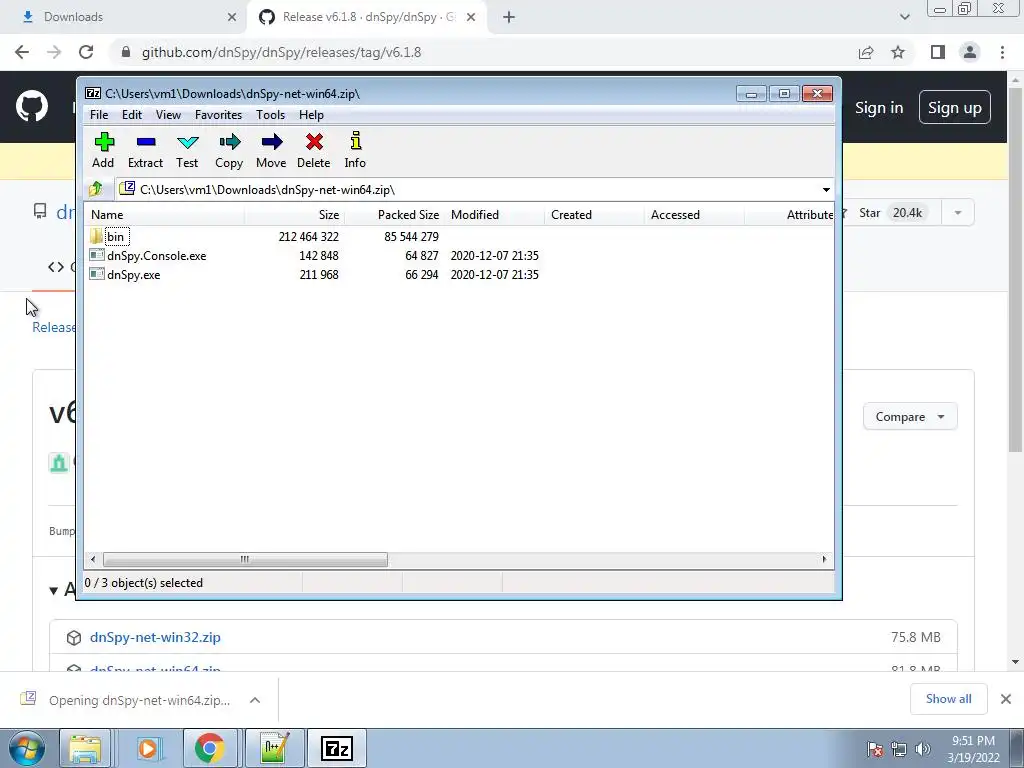This screenshot has height=768, width=1024.
Task: Open Windows Media Player from taskbar
Action: [148, 748]
